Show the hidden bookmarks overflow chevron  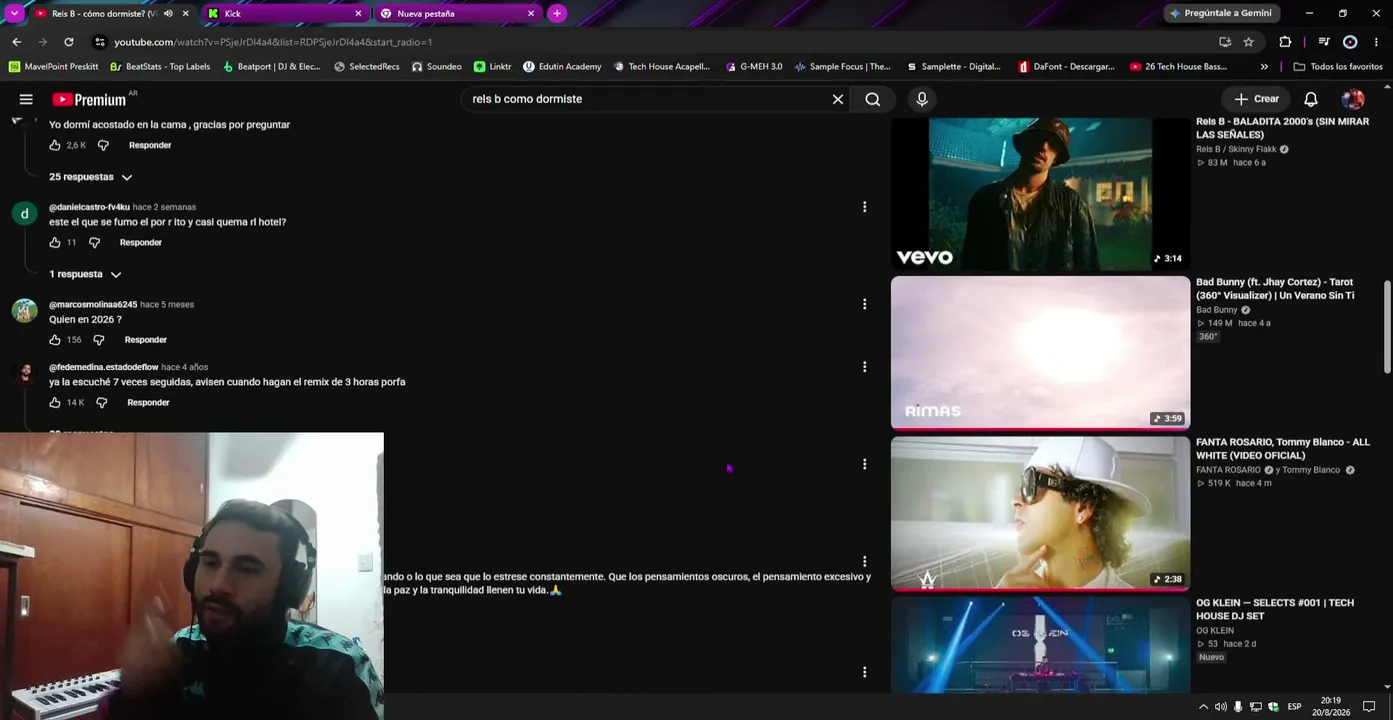click(1264, 67)
